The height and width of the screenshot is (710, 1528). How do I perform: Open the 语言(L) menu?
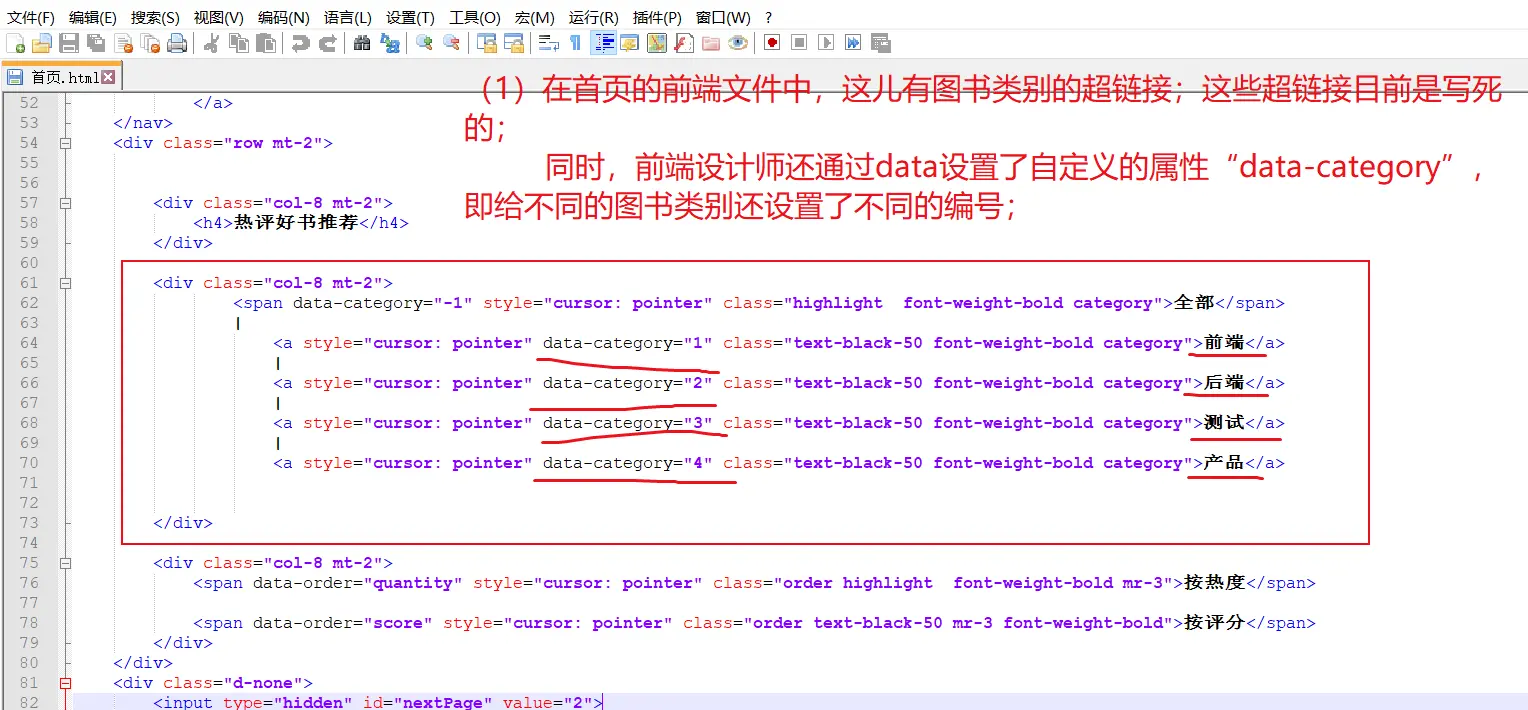point(347,17)
